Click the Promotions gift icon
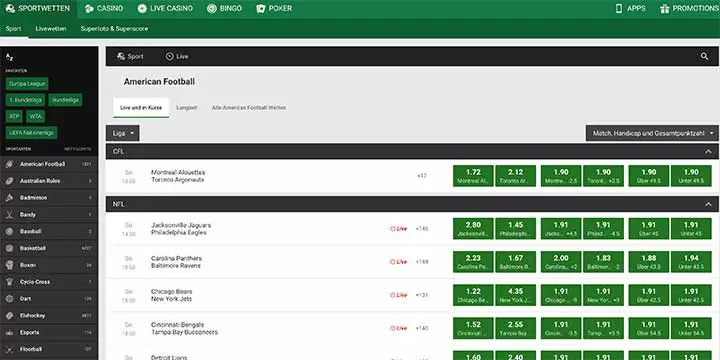720x360 pixels. coord(664,8)
